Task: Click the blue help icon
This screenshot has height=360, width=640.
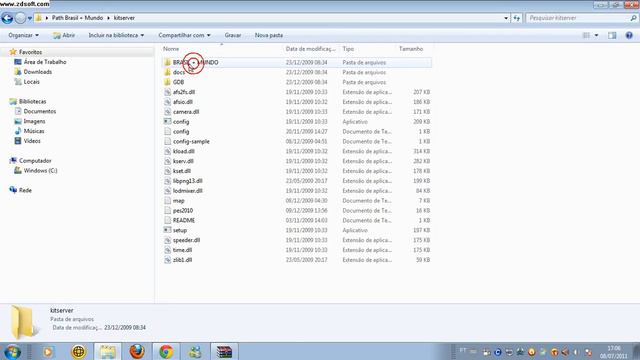Action: pos(629,36)
